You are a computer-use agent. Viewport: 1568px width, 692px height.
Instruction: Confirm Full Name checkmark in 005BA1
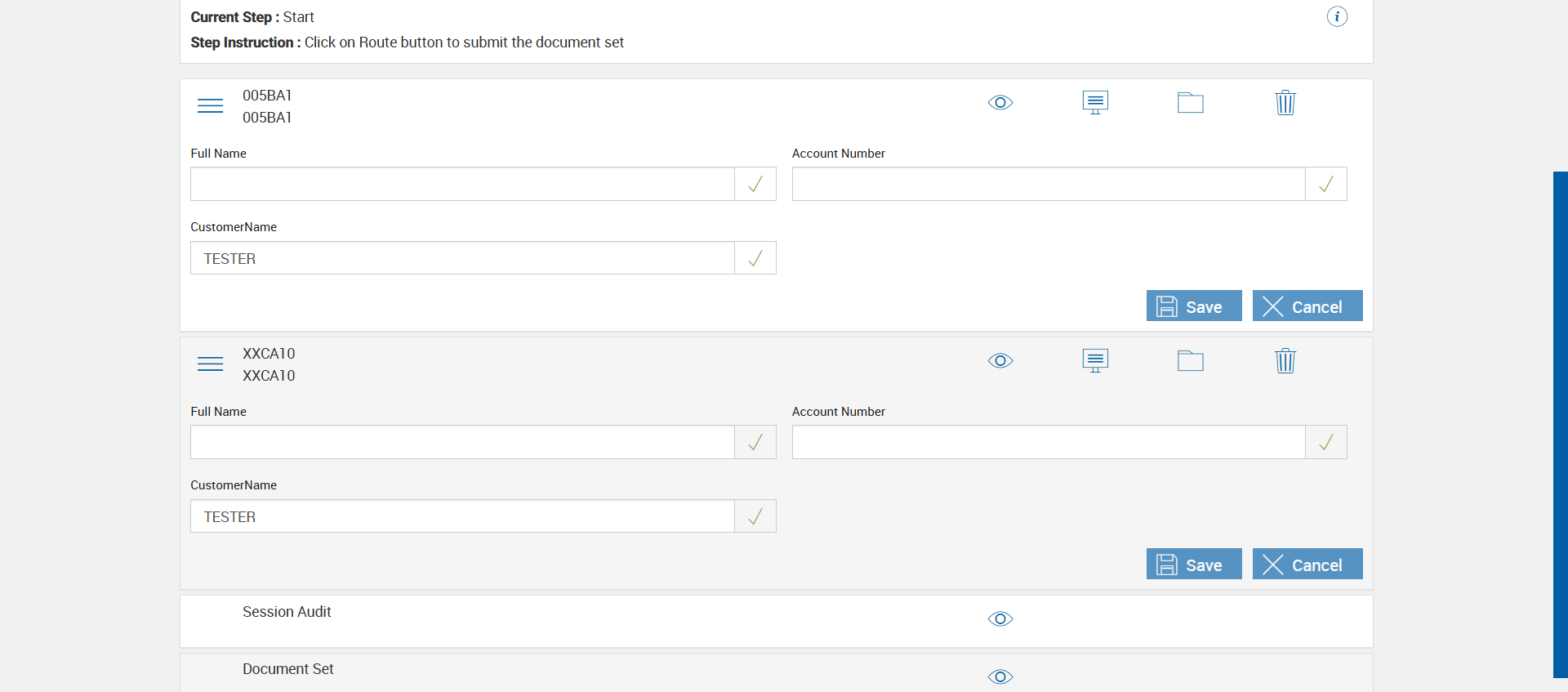(x=755, y=185)
